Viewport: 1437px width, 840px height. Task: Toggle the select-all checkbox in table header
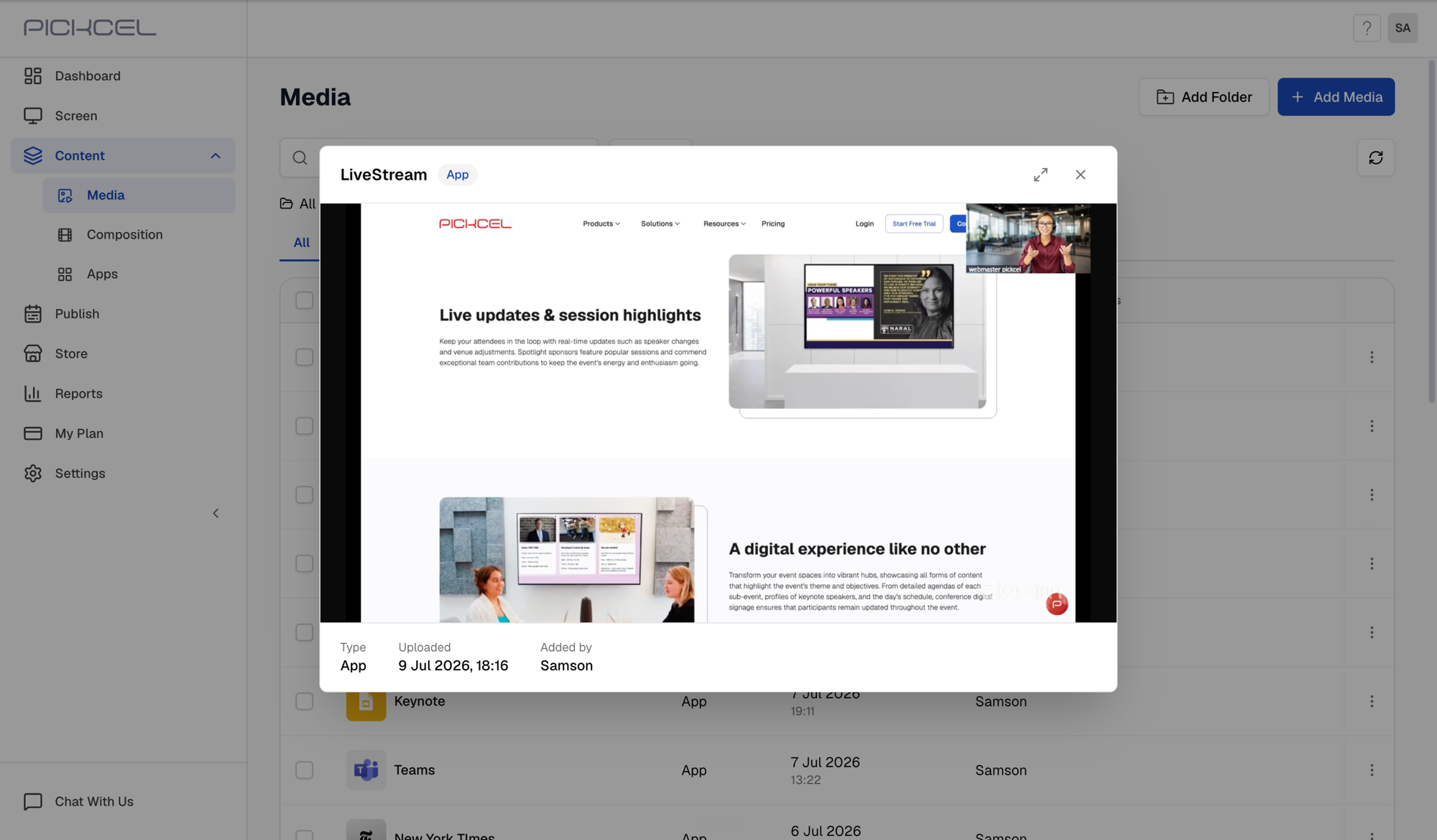[305, 300]
